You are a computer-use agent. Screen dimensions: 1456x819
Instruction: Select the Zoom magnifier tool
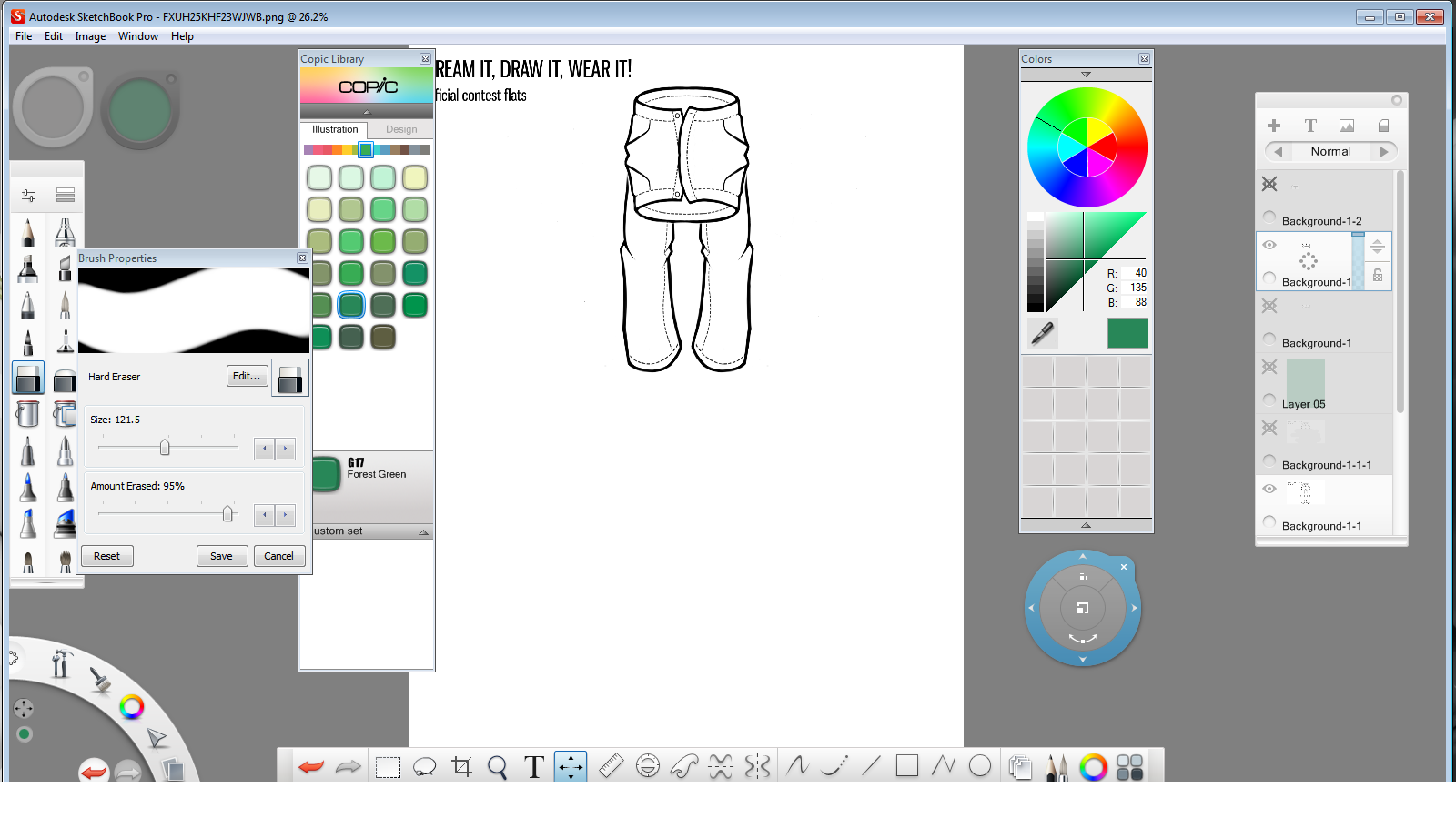[x=497, y=767]
